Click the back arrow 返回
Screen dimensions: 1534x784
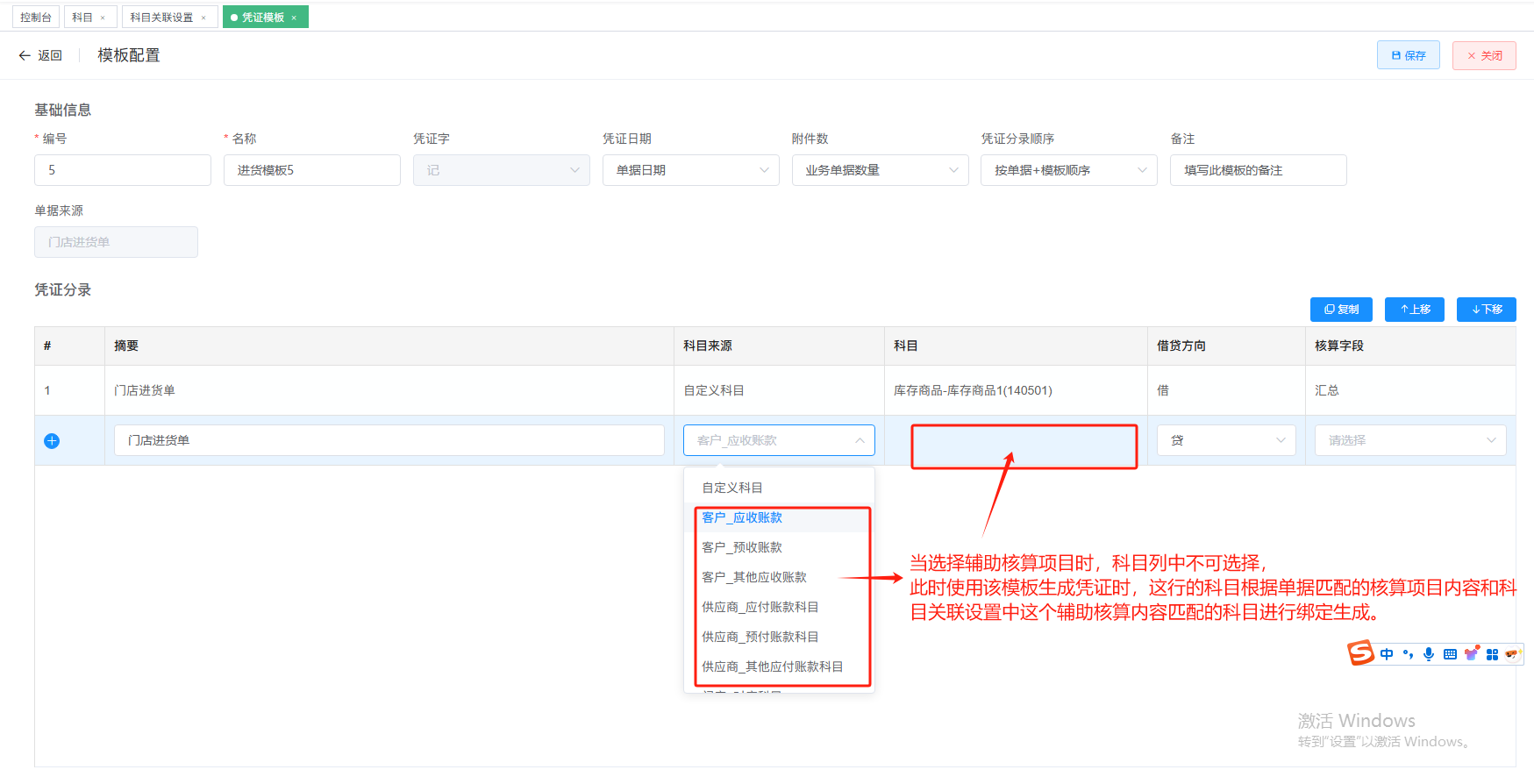point(40,55)
